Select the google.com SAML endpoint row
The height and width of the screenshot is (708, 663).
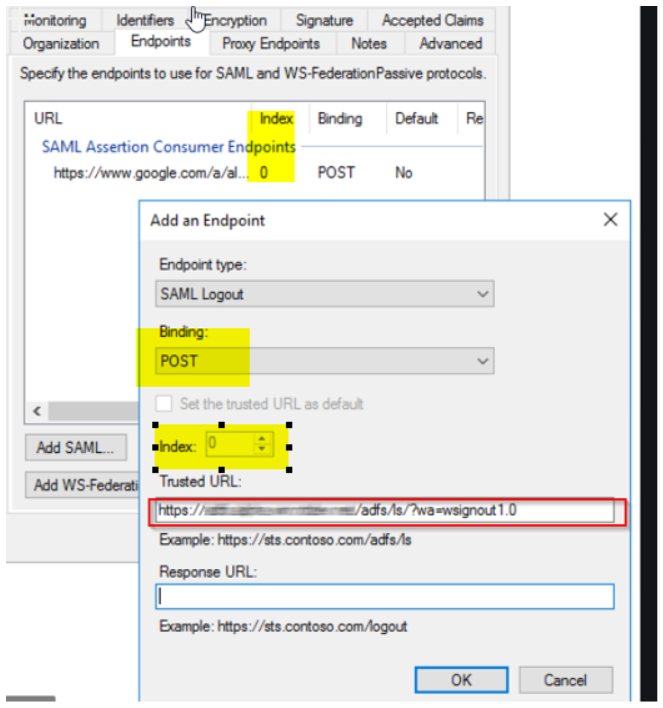click(x=150, y=173)
